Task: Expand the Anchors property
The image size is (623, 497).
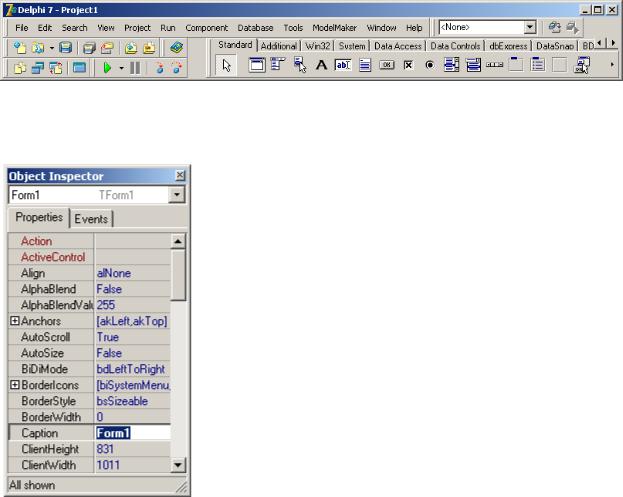Action: point(15,321)
